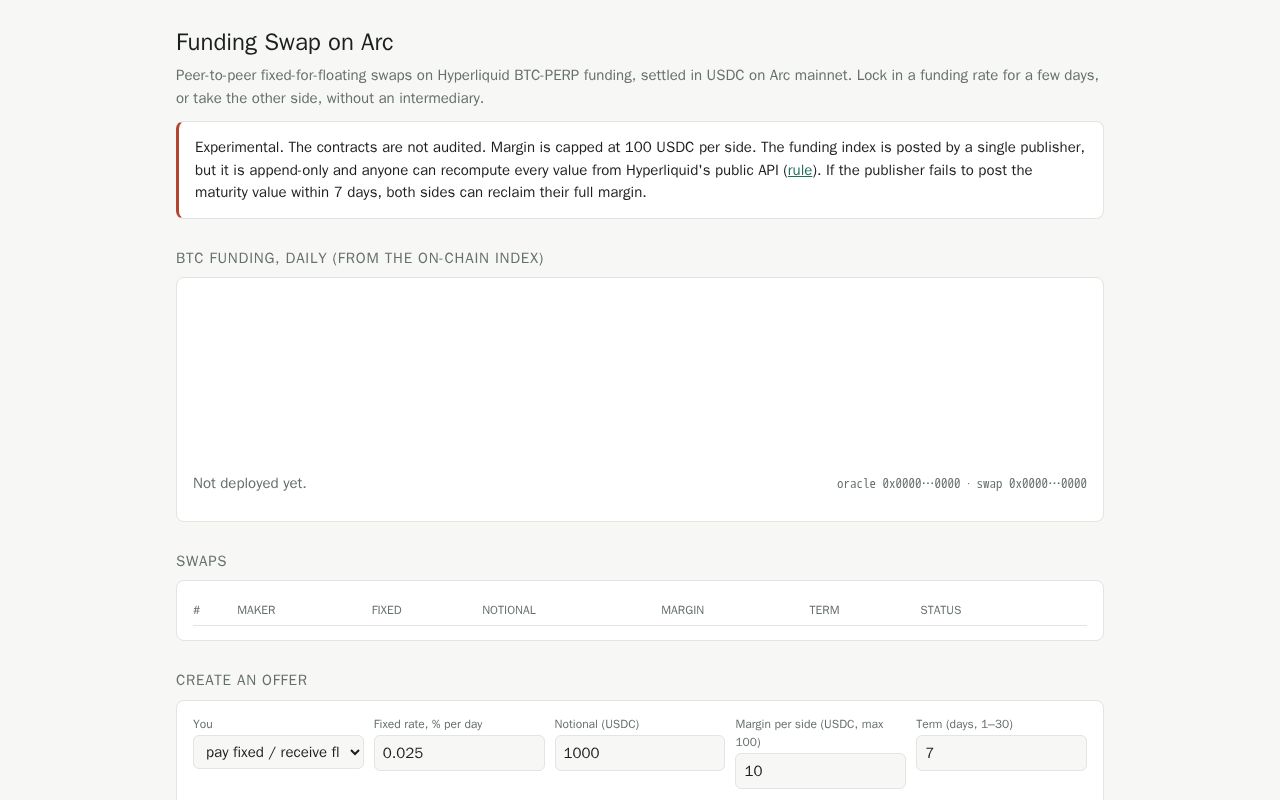The height and width of the screenshot is (800, 1280).
Task: Select the MARGIN column header
Action: 683,610
